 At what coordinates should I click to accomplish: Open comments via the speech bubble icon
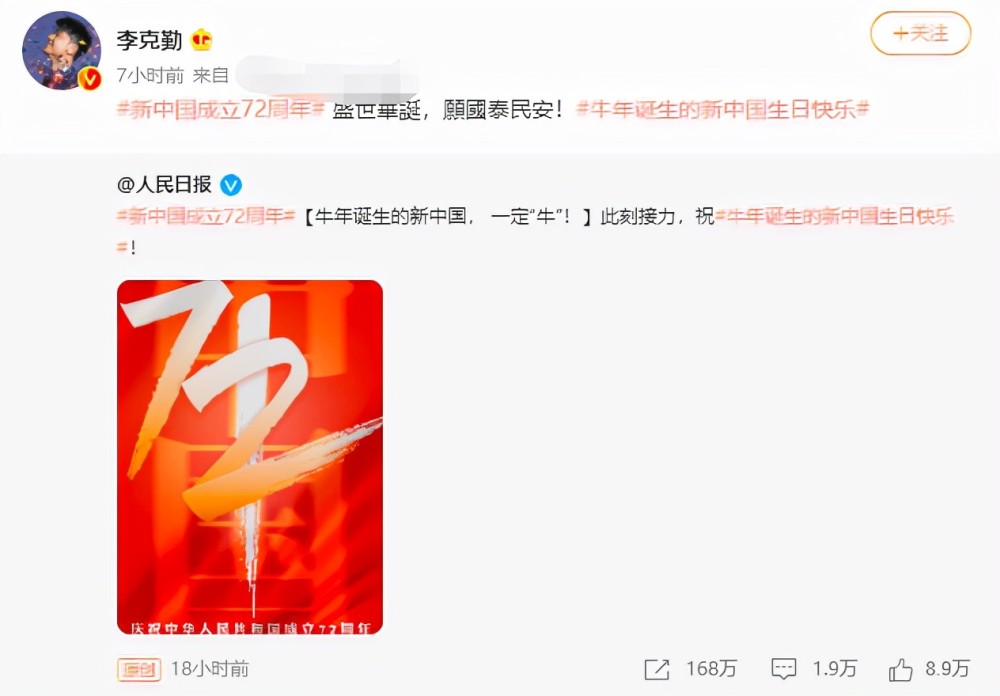pos(784,669)
